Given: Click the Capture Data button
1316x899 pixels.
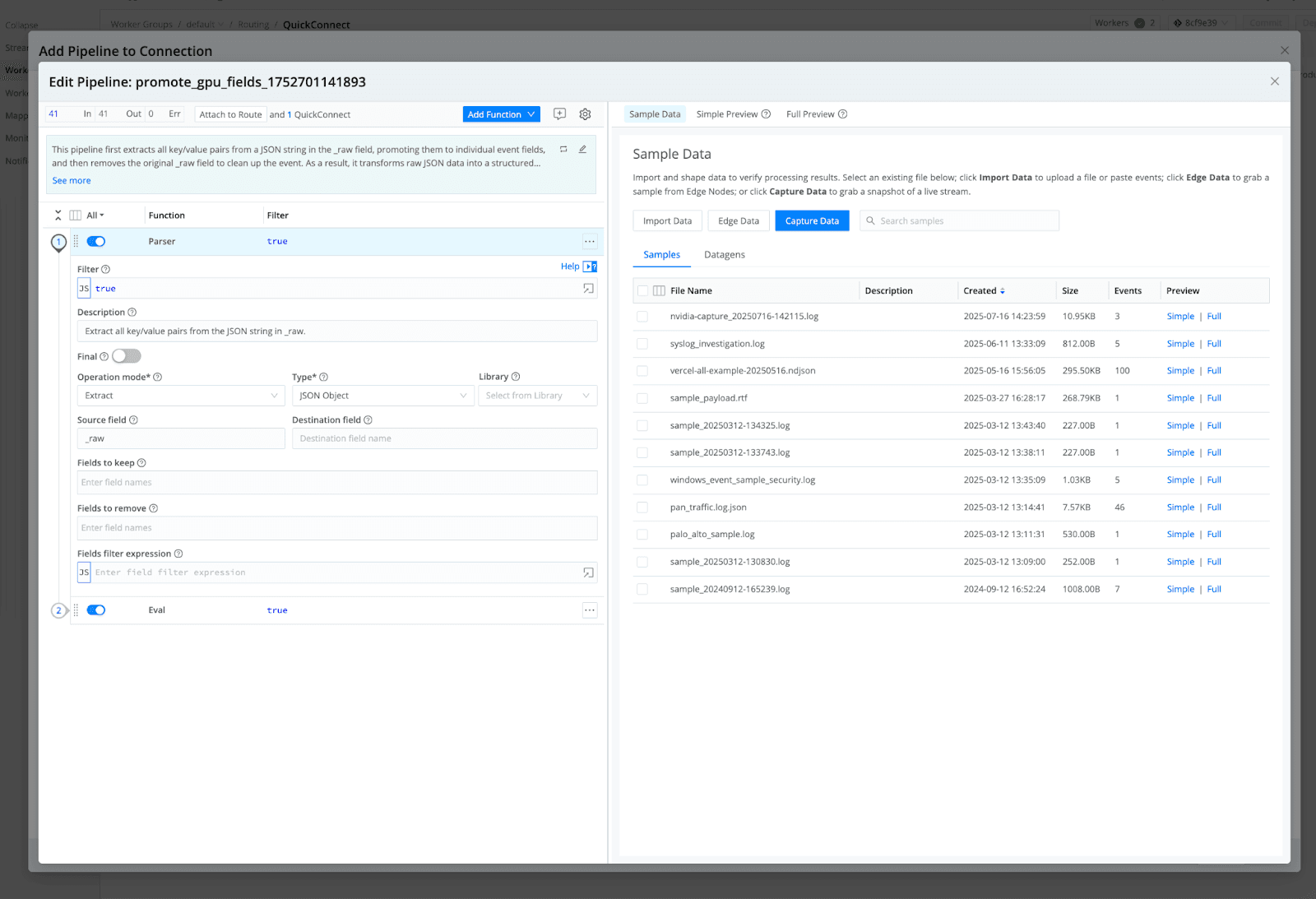Looking at the screenshot, I should coord(812,221).
